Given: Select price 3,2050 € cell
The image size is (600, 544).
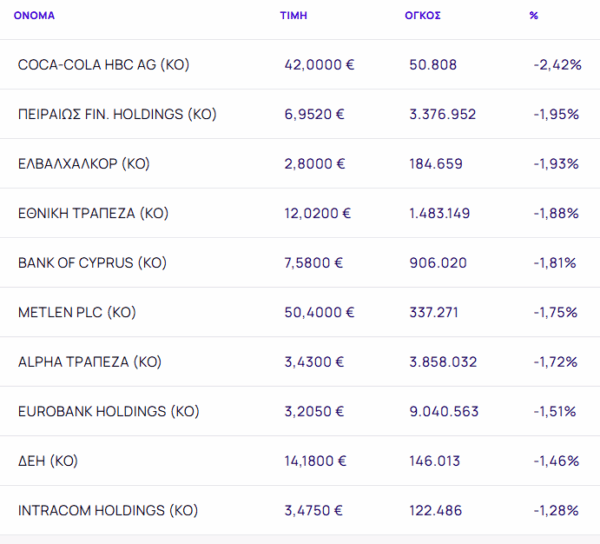Looking at the screenshot, I should point(314,411).
